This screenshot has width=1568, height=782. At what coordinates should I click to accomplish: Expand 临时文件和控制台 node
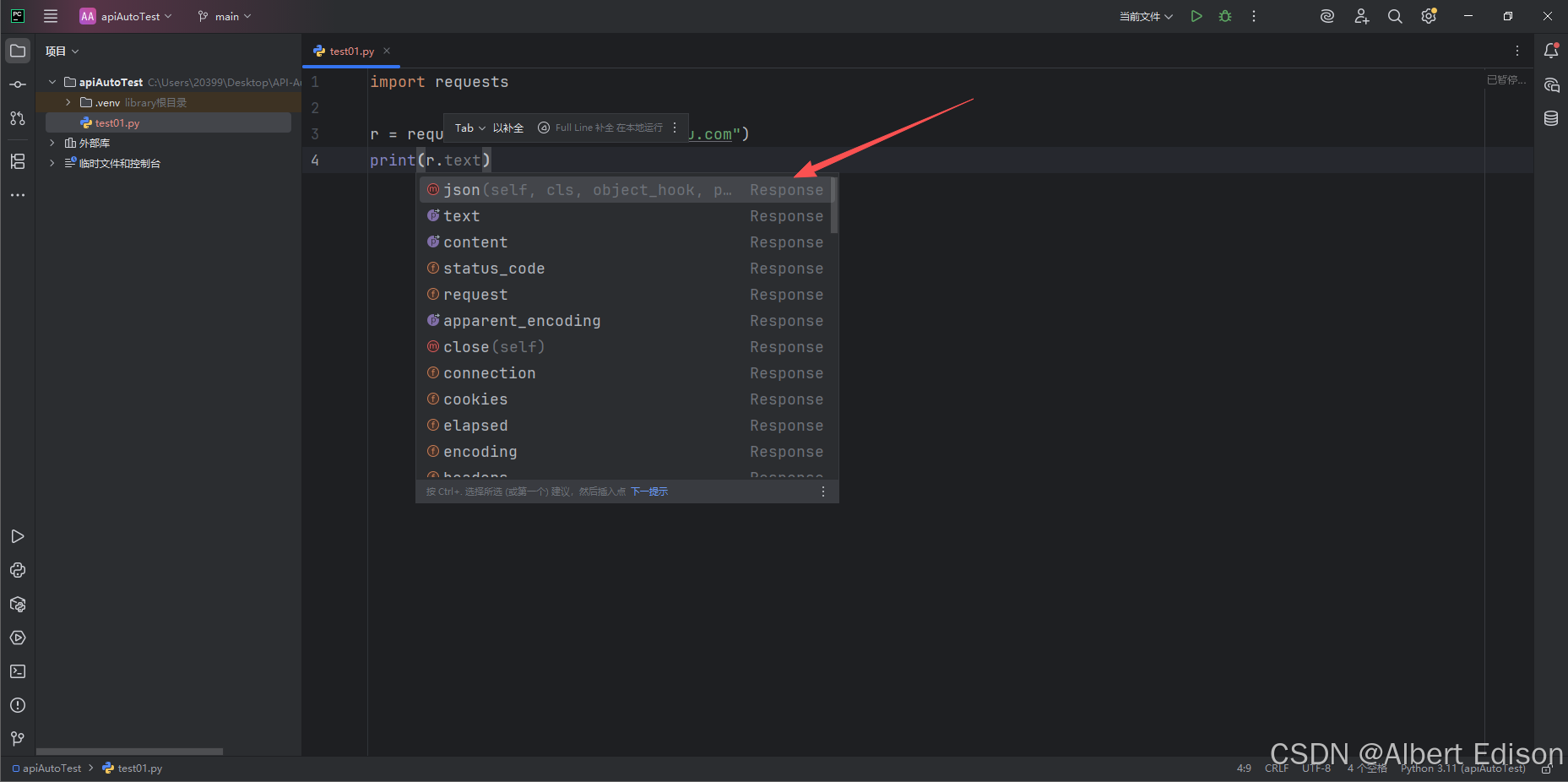tap(52, 163)
